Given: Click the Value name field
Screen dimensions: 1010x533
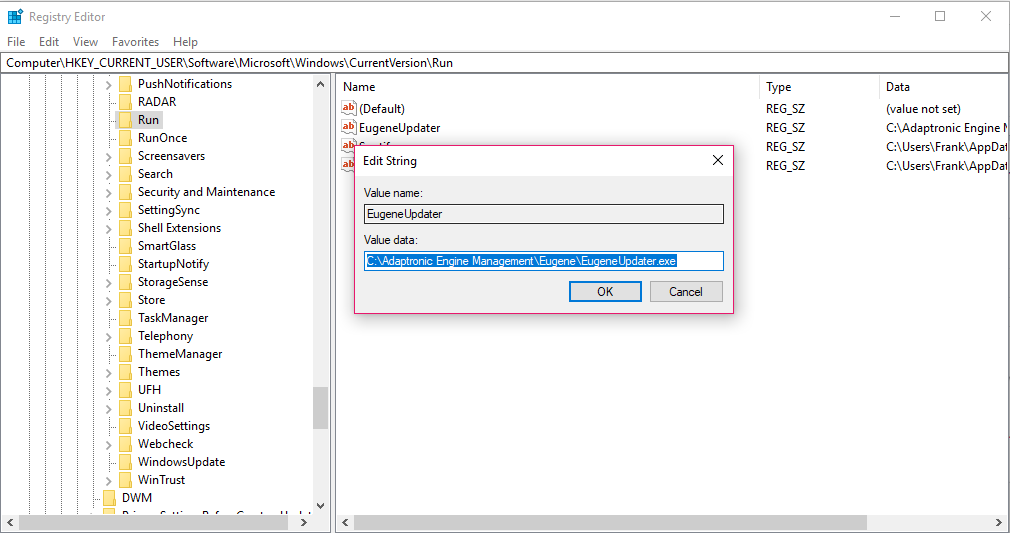Looking at the screenshot, I should pos(544,214).
